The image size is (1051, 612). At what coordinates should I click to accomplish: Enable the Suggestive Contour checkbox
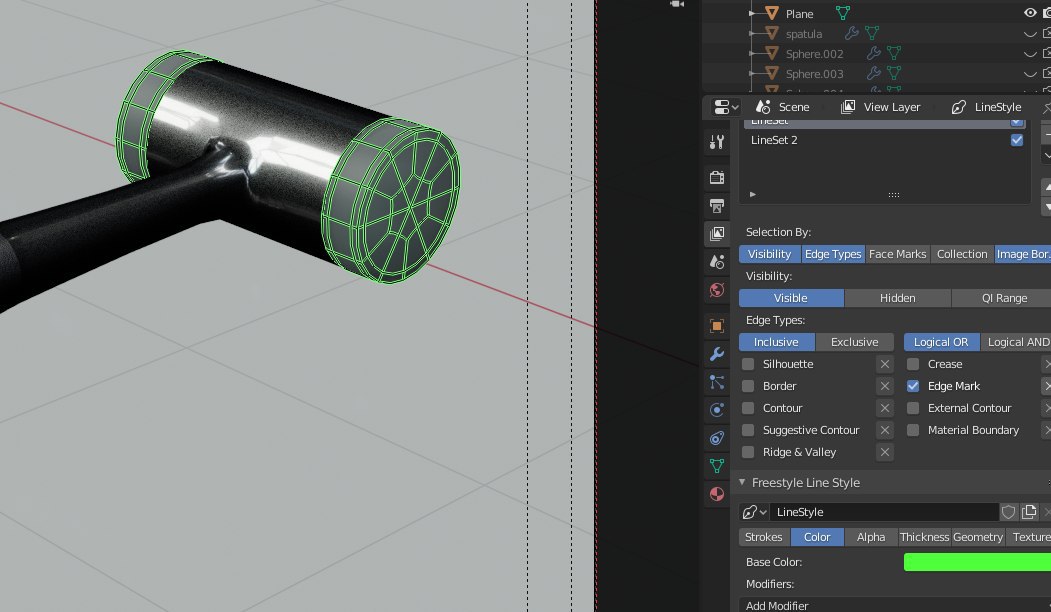[x=748, y=430]
